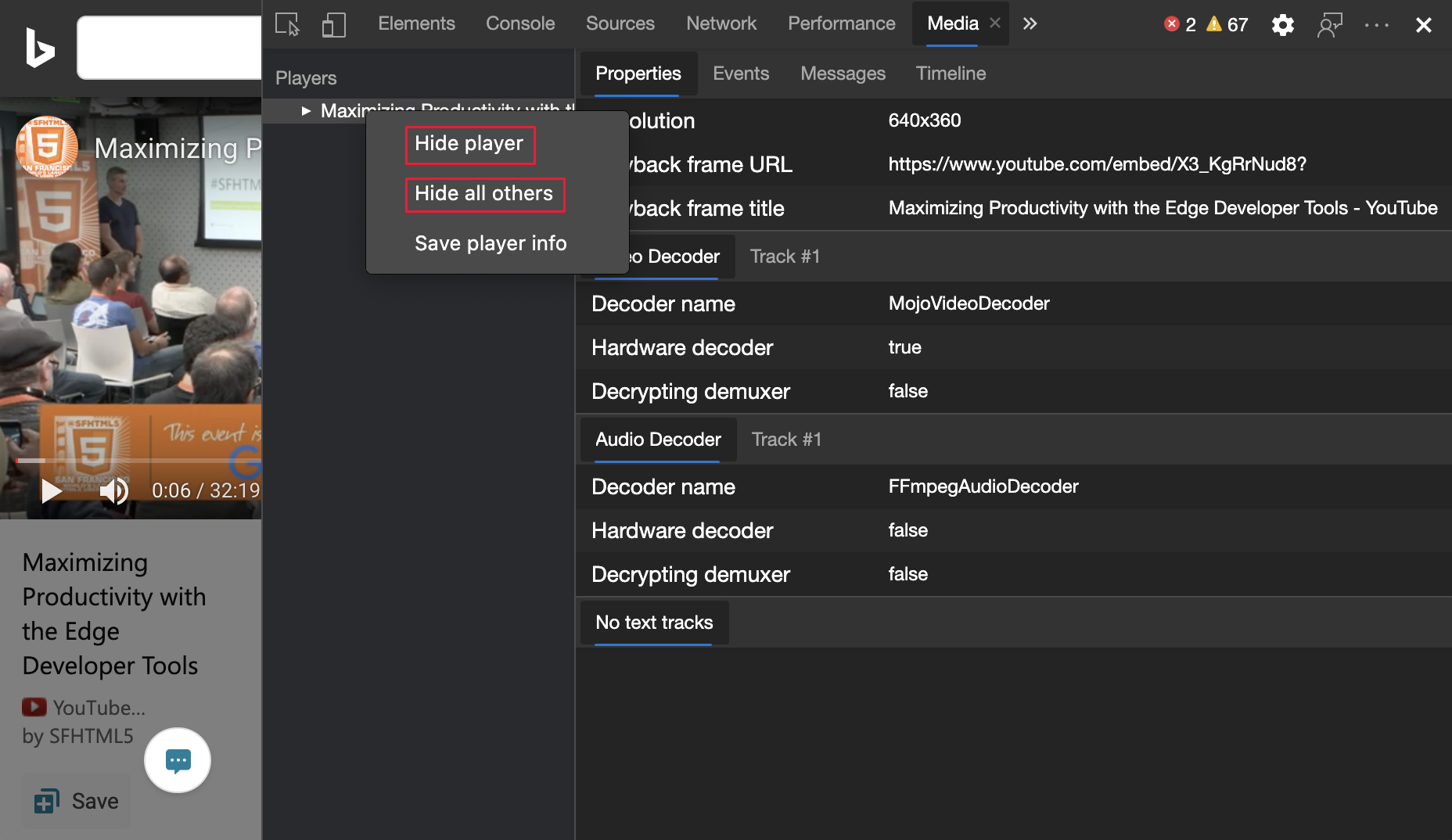Choose Save player info option

pyautogui.click(x=491, y=244)
